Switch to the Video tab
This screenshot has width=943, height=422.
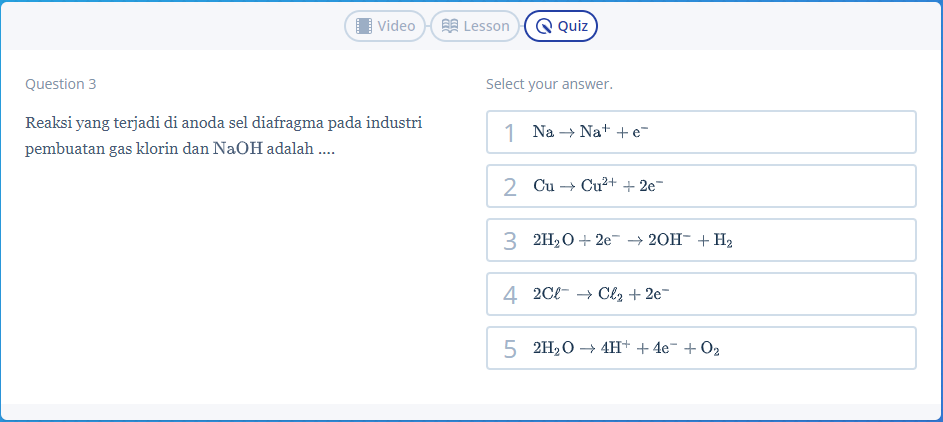[x=385, y=26]
